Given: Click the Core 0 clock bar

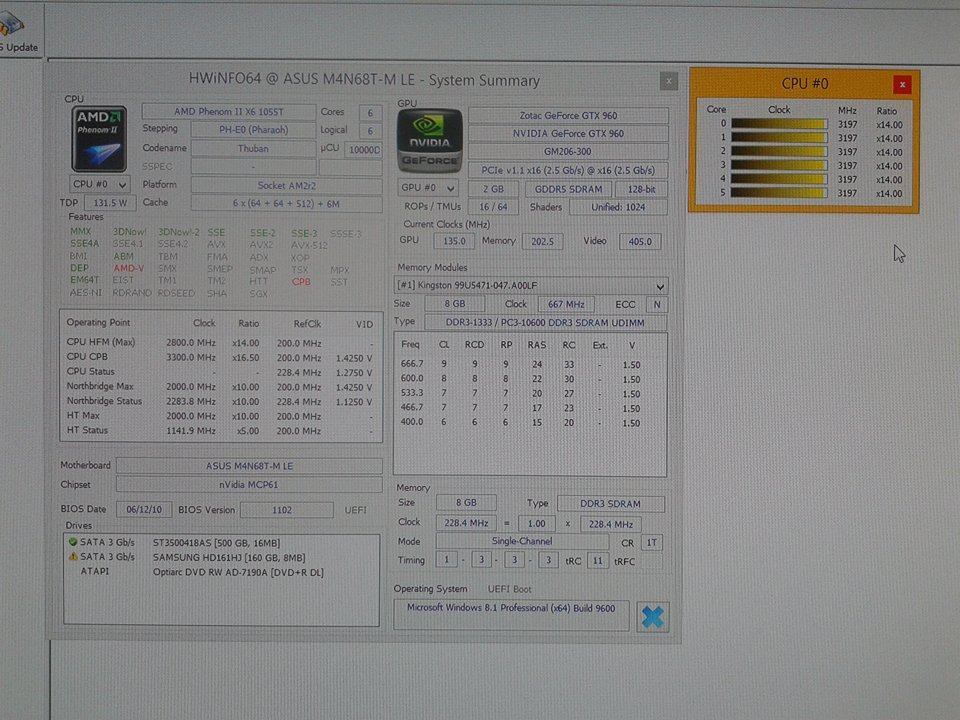Looking at the screenshot, I should [779, 124].
